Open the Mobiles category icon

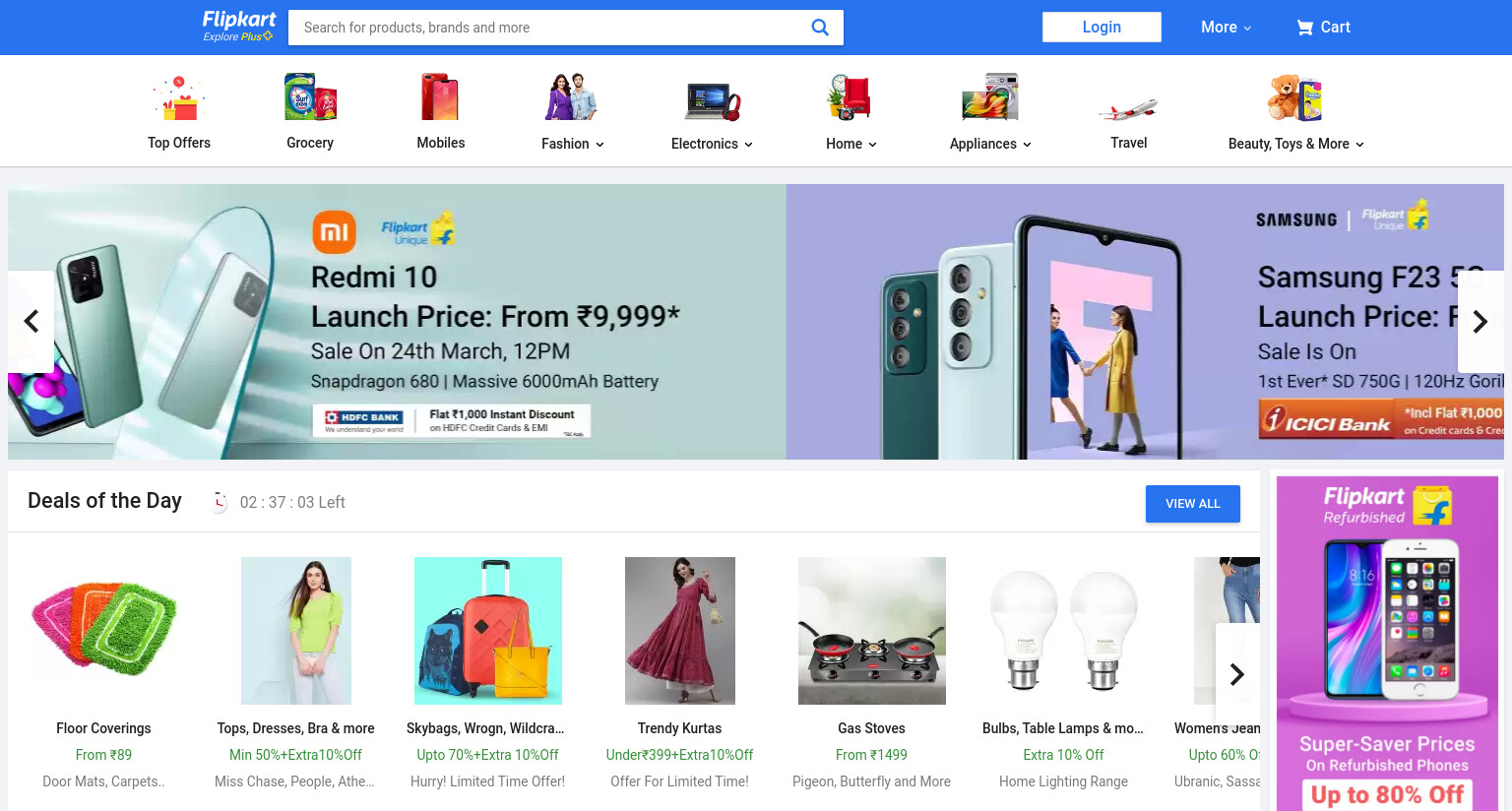point(440,97)
